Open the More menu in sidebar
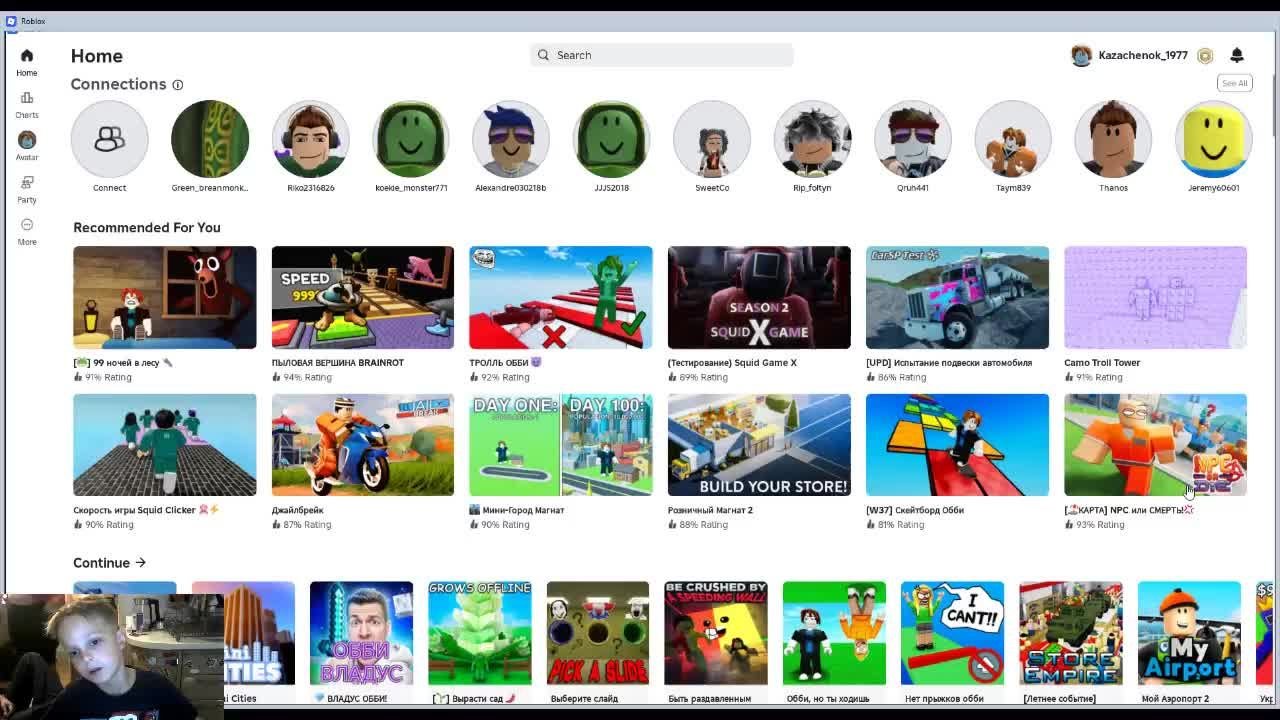The image size is (1280, 720). pos(27,231)
